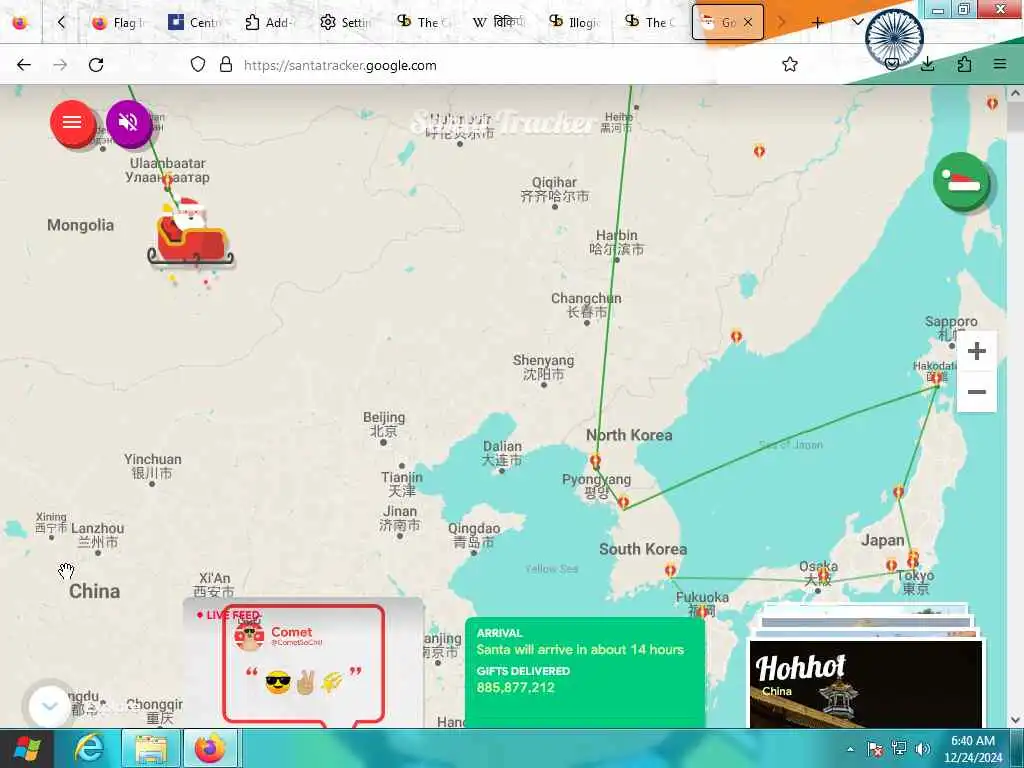Open the volume tray icon
This screenshot has height=768, width=1024.
point(923,749)
